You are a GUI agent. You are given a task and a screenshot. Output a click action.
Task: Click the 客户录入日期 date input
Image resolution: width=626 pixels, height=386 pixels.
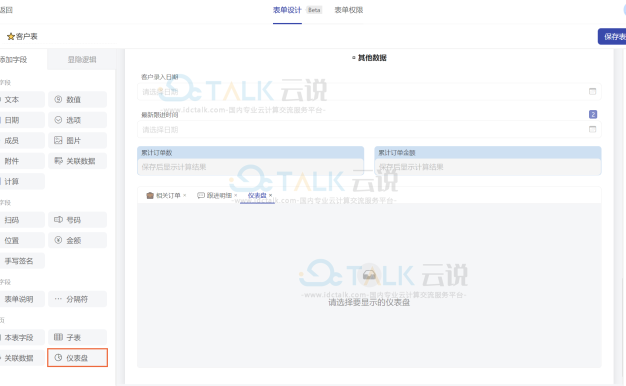coord(369,92)
